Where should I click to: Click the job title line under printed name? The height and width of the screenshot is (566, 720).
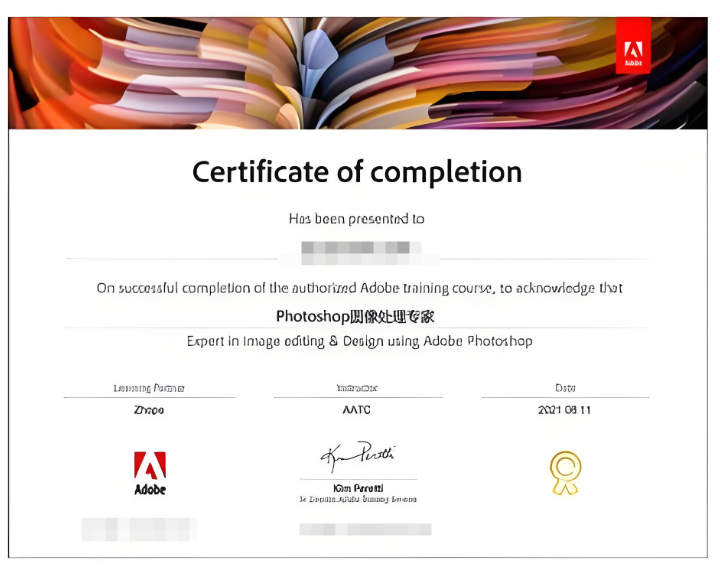tap(358, 499)
